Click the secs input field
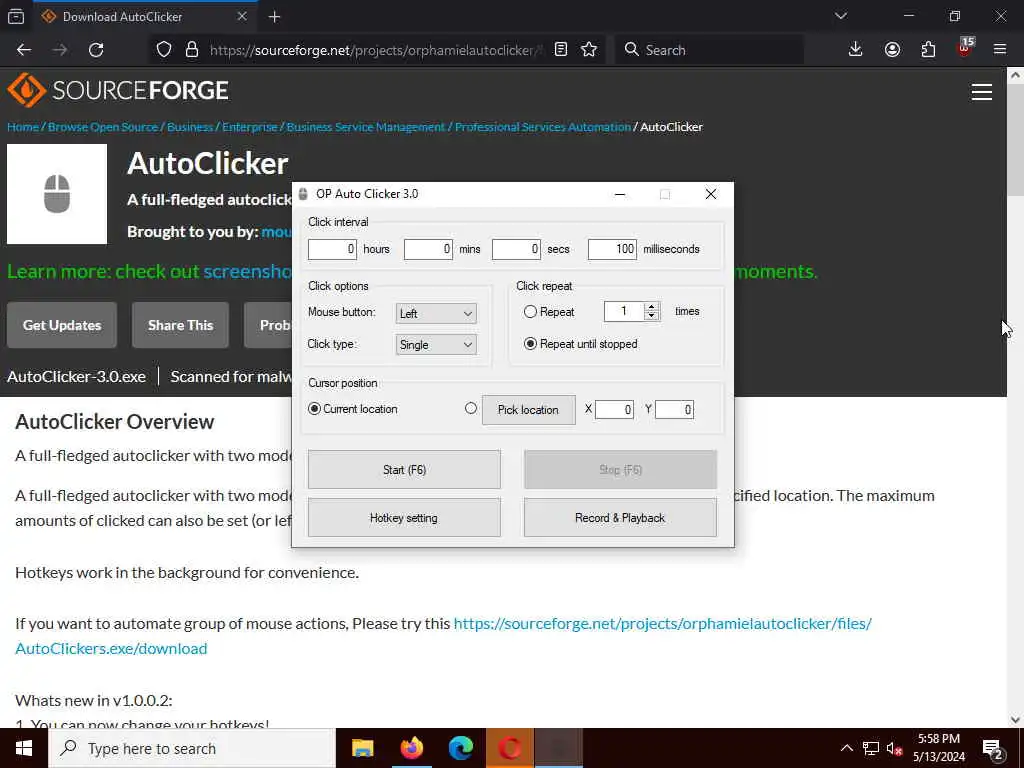The height and width of the screenshot is (768, 1024). (x=516, y=249)
